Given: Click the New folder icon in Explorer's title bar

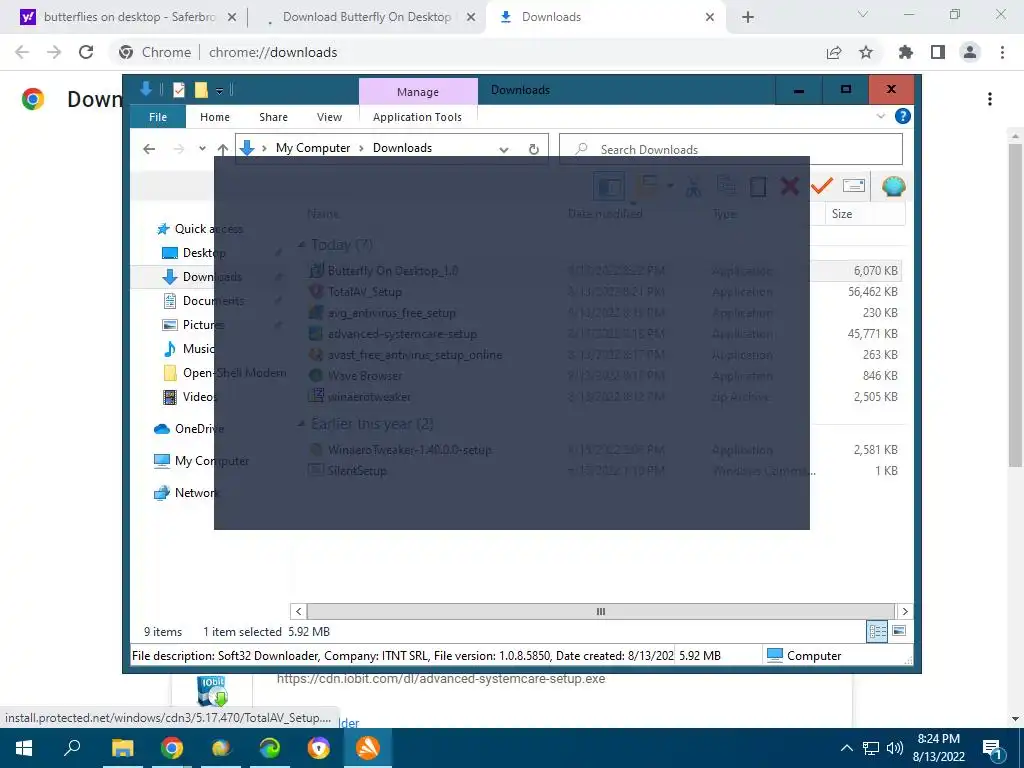Looking at the screenshot, I should pyautogui.click(x=201, y=90).
